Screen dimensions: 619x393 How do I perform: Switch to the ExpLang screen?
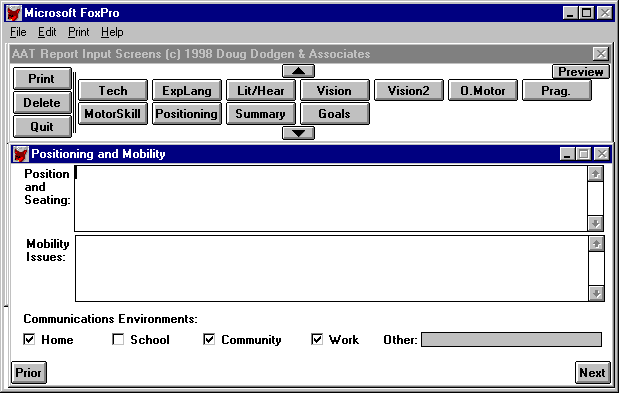tap(187, 90)
